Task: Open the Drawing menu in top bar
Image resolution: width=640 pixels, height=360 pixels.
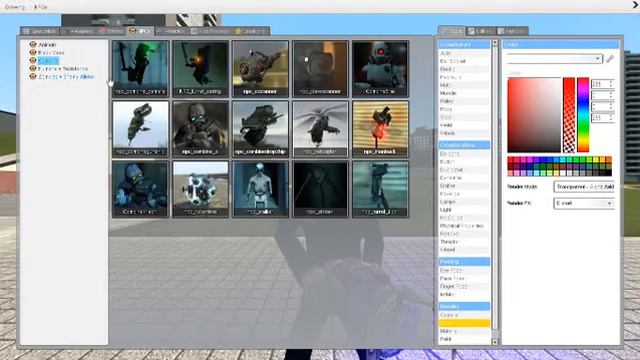Action: (x=15, y=7)
